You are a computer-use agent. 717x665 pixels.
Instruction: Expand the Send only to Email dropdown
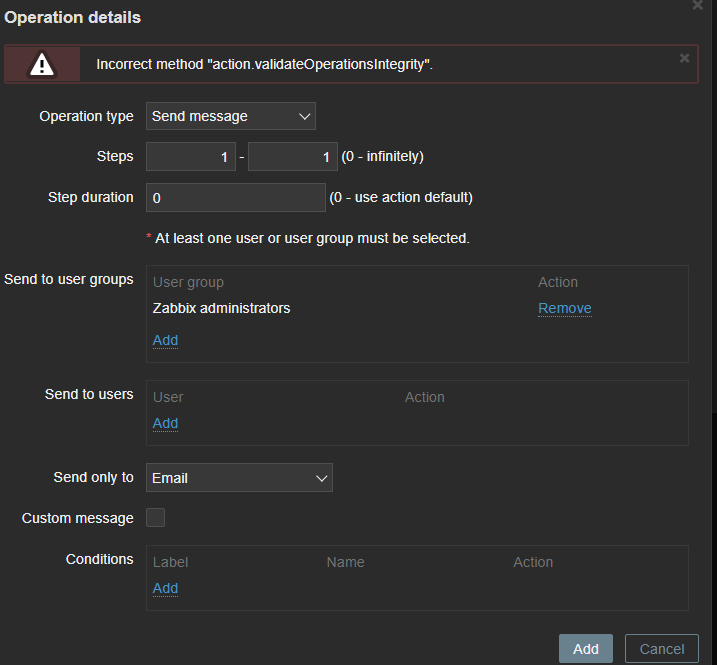pyautogui.click(x=239, y=478)
